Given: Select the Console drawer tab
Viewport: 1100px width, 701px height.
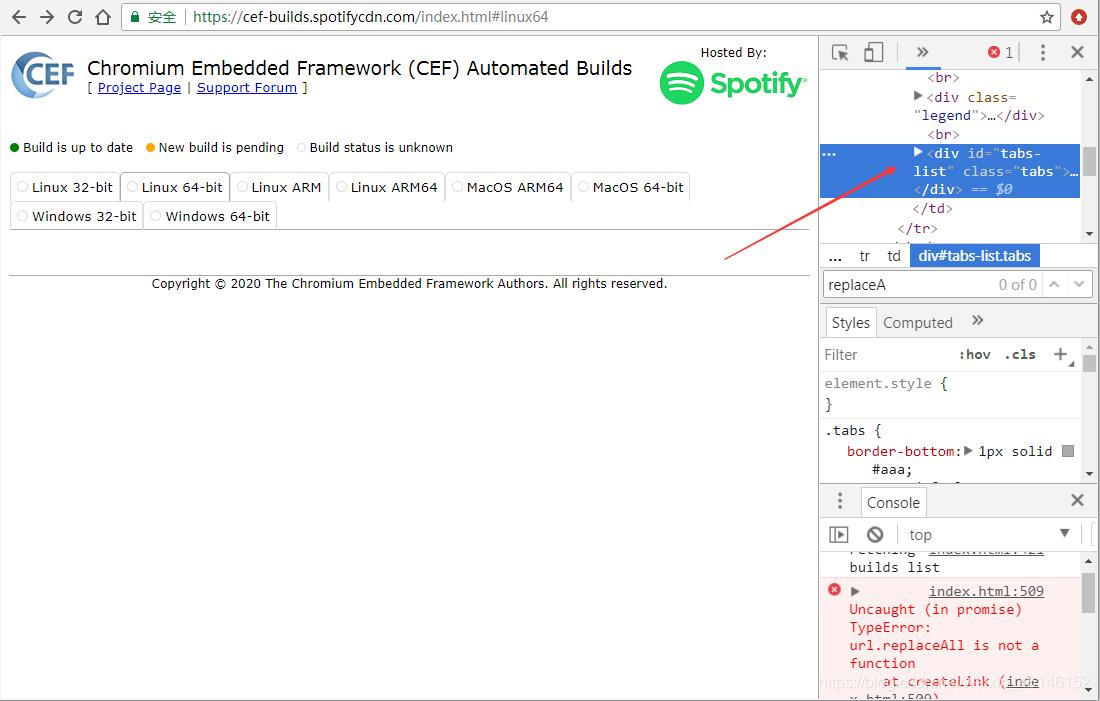Looking at the screenshot, I should (x=893, y=502).
